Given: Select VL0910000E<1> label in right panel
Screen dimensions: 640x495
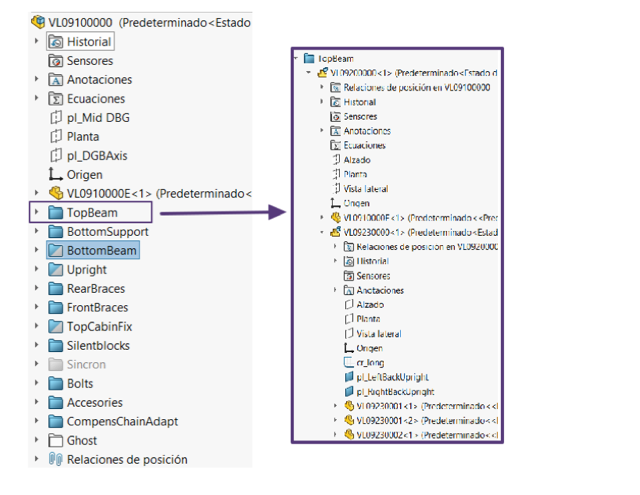Looking at the screenshot, I should click(420, 218).
